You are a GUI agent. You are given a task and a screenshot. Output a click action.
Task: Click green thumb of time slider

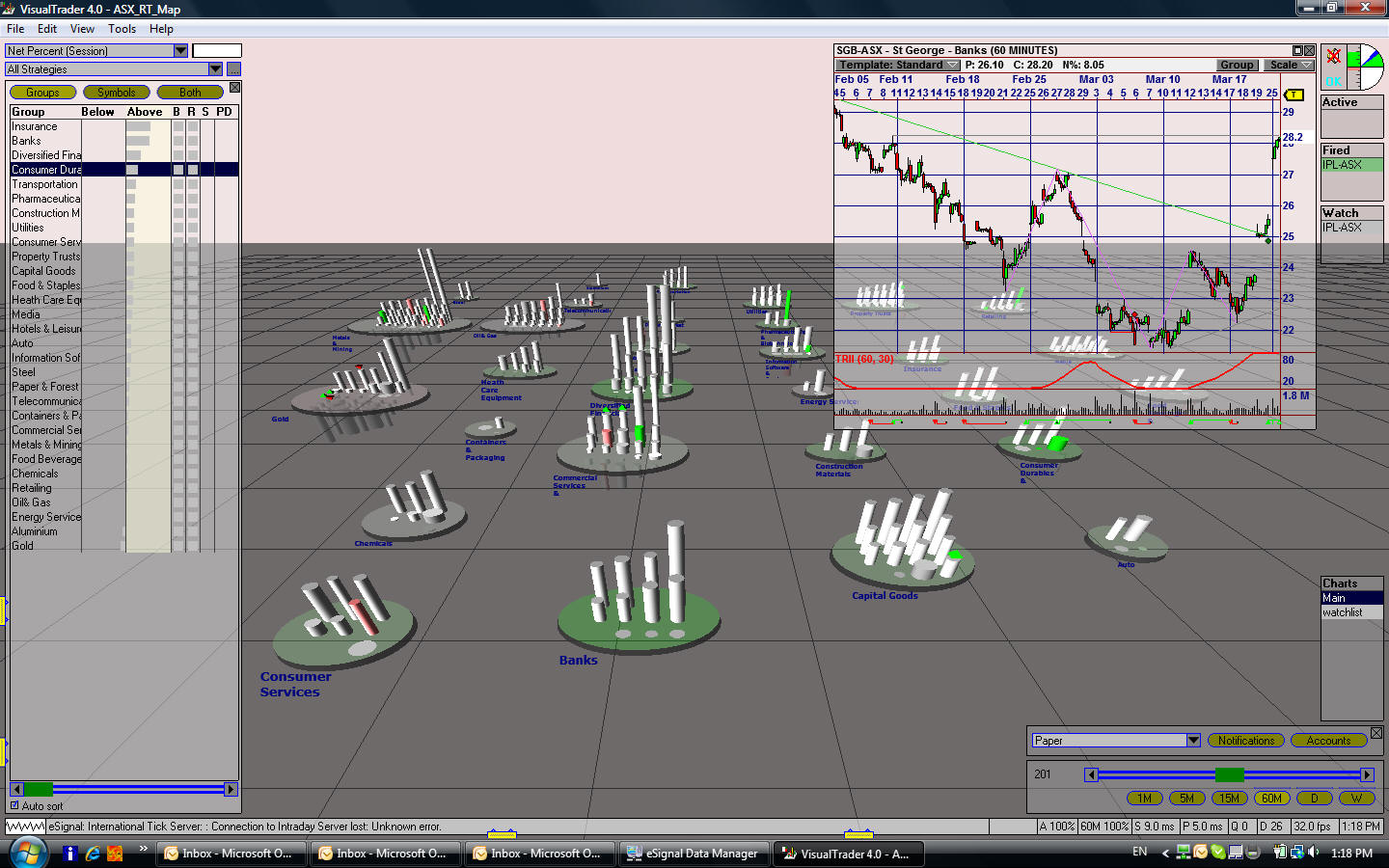pos(1230,774)
